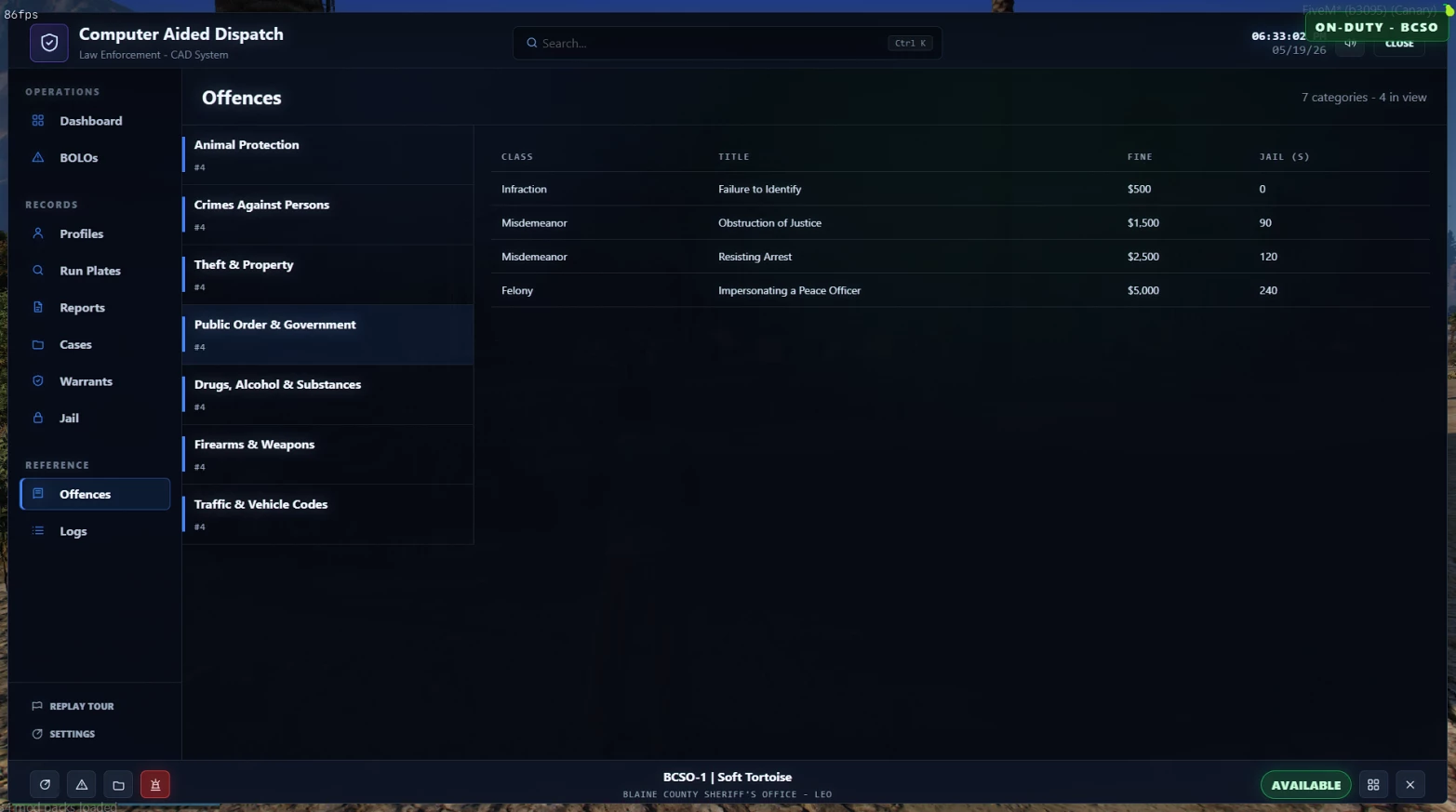Image resolution: width=1456 pixels, height=812 pixels.
Task: Click the CLASS column header
Action: coord(517,156)
